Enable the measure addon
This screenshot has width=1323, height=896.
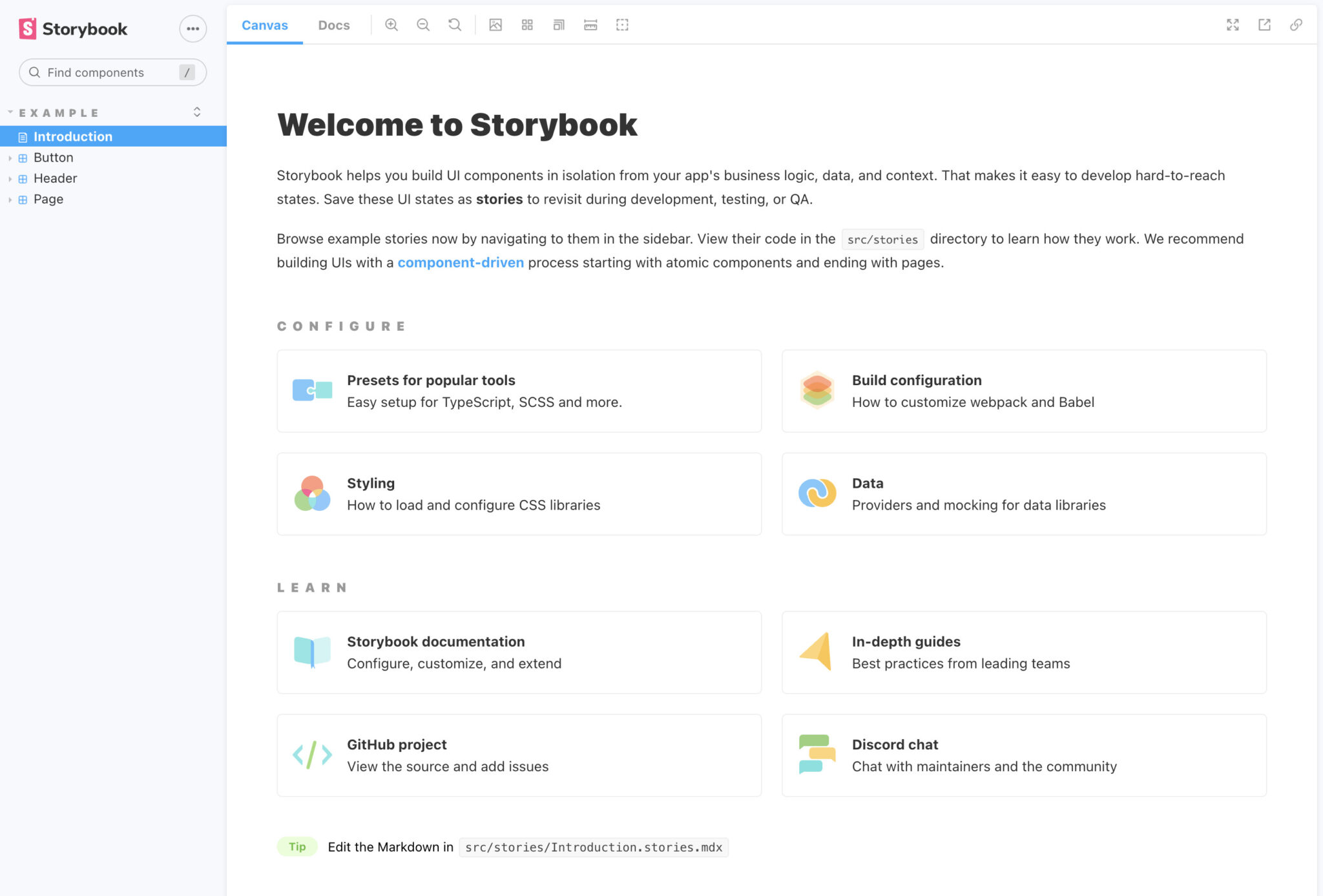click(590, 25)
